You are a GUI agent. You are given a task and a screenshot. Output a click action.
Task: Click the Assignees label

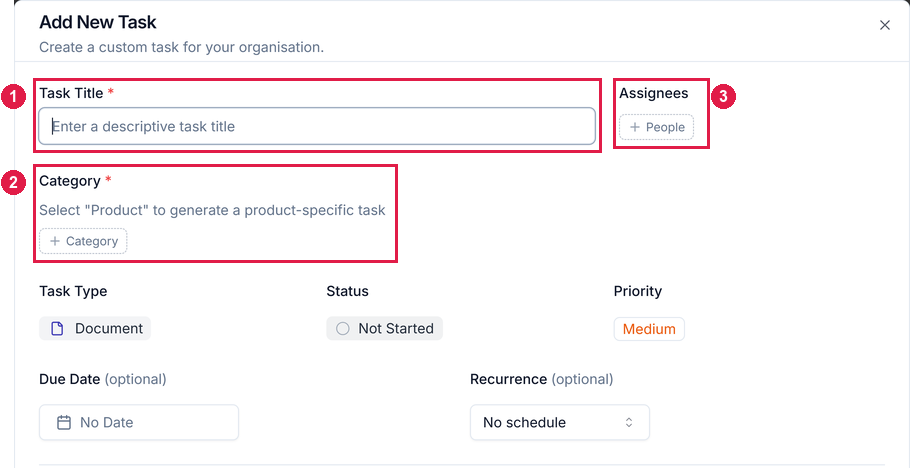point(653,93)
